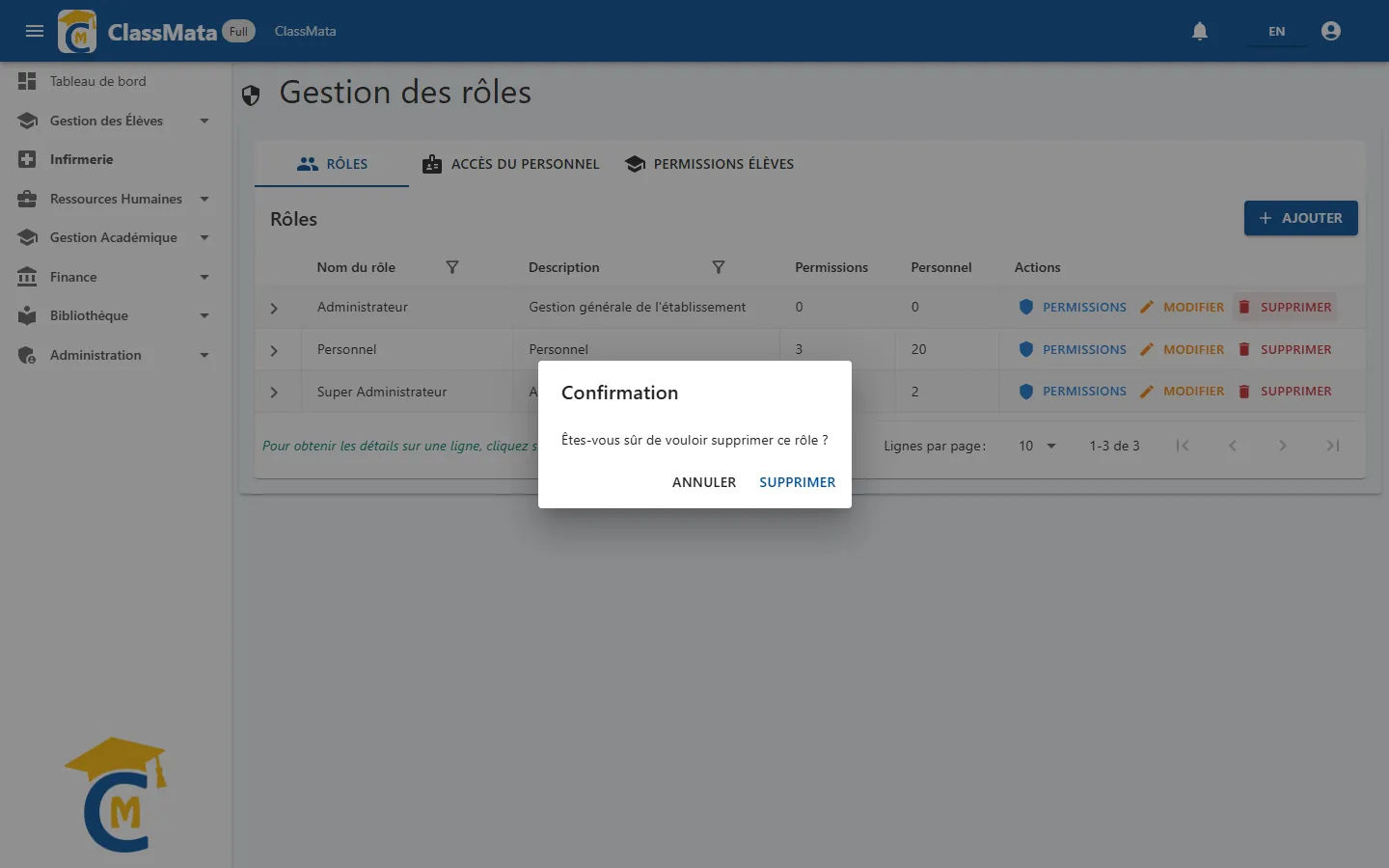Expand the Ressources Humaines menu
The width and height of the screenshot is (1389, 868).
click(x=116, y=199)
